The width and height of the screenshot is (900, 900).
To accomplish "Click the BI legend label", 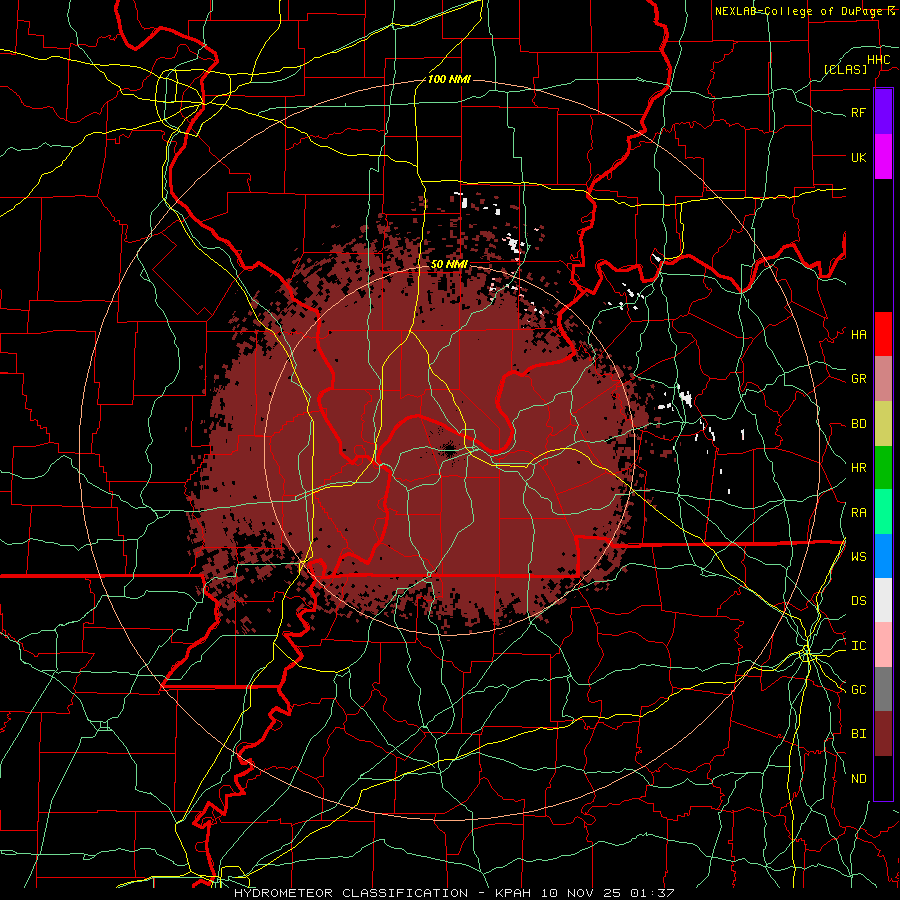I will tap(858, 734).
